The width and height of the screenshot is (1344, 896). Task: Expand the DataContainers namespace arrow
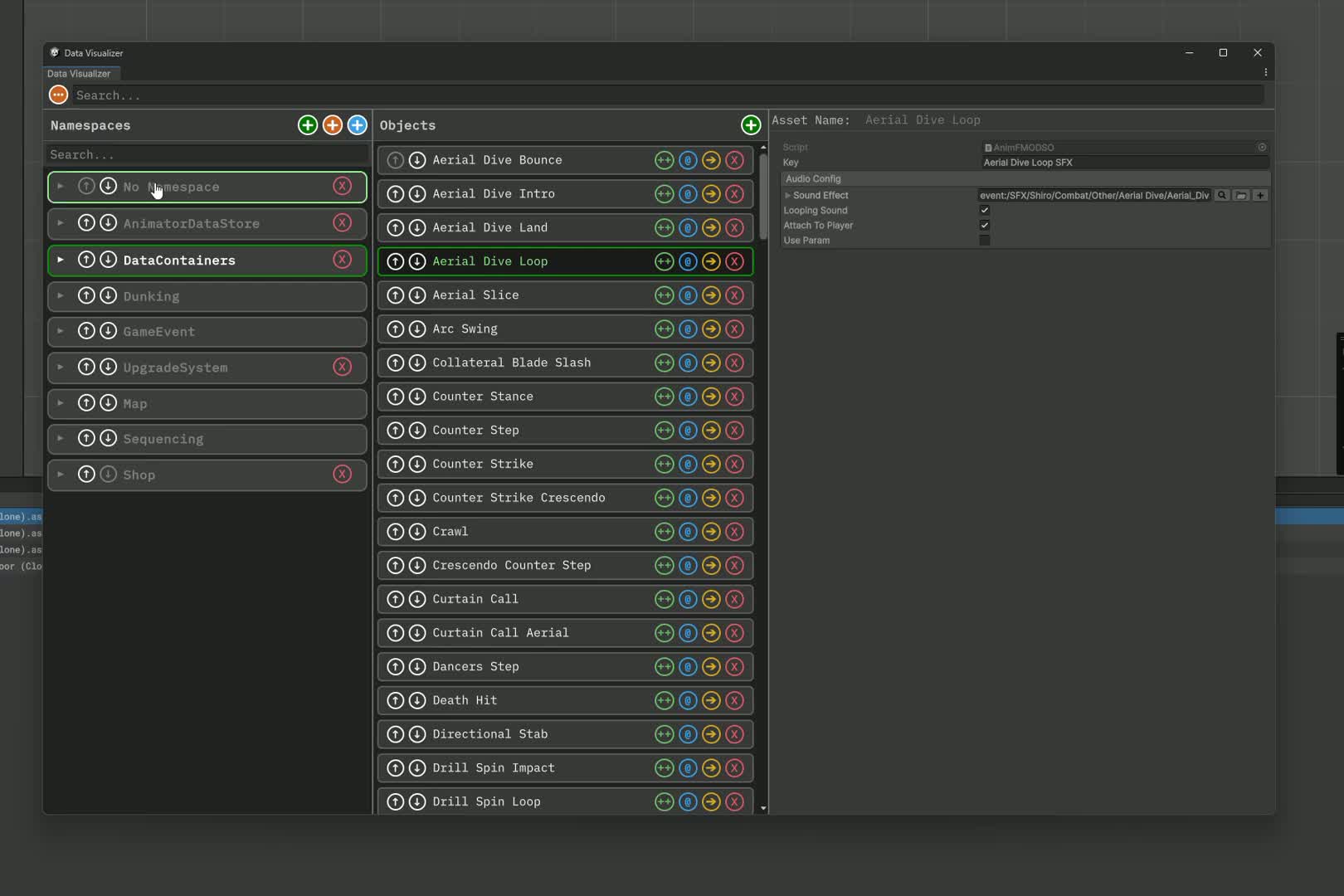pos(61,260)
